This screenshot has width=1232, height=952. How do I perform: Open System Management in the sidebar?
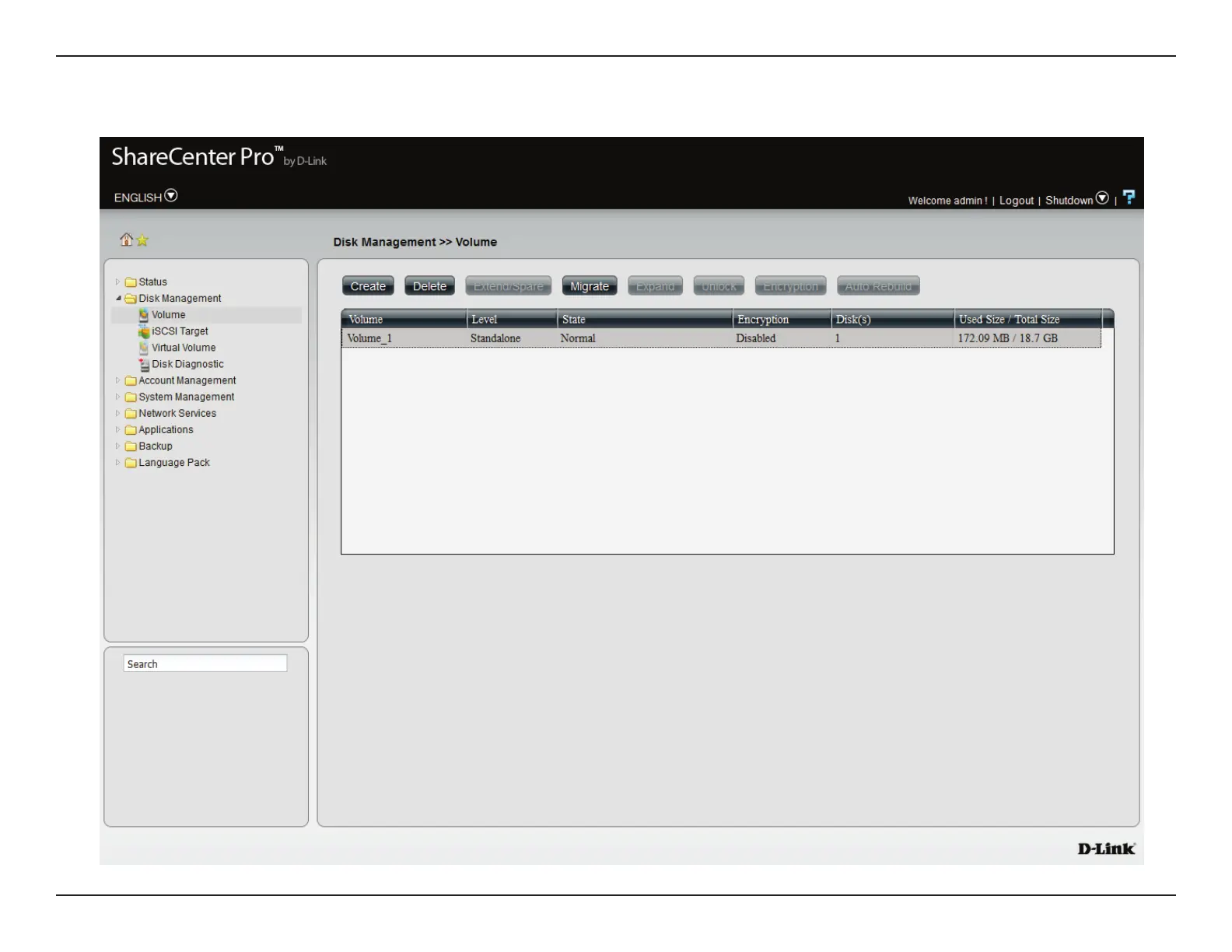tap(186, 397)
